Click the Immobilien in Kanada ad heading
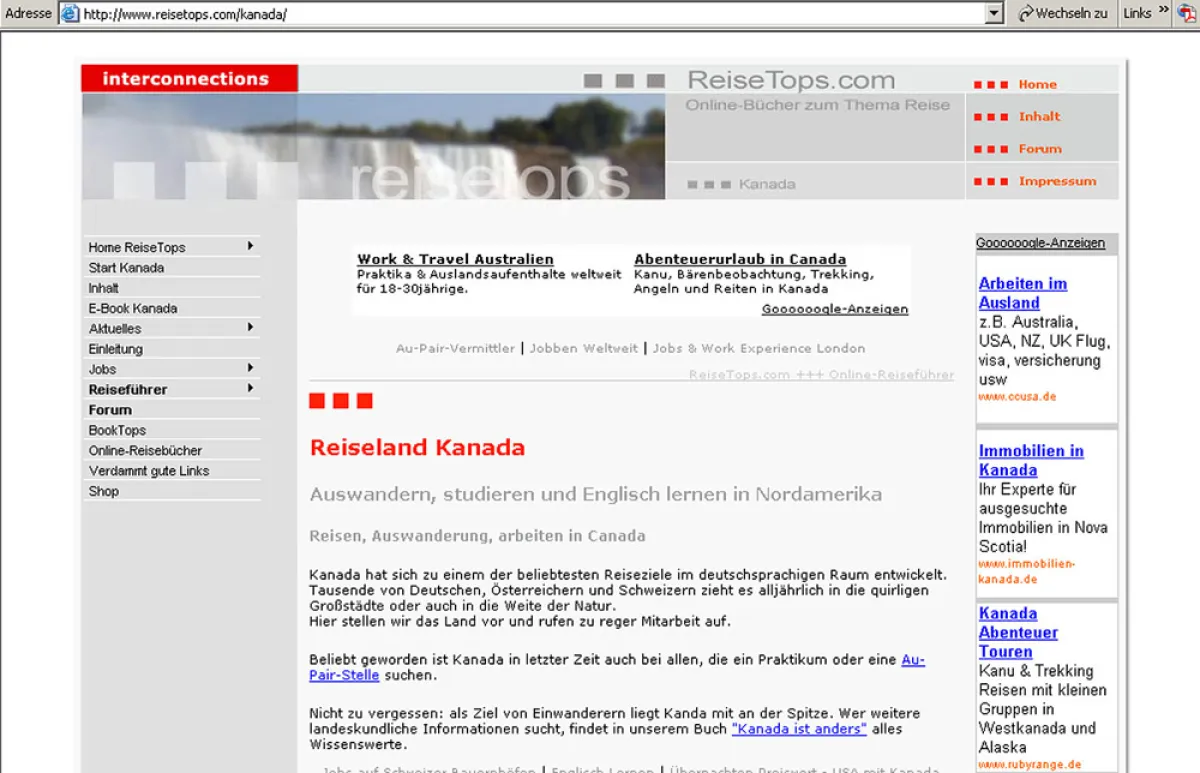 click(1030, 461)
